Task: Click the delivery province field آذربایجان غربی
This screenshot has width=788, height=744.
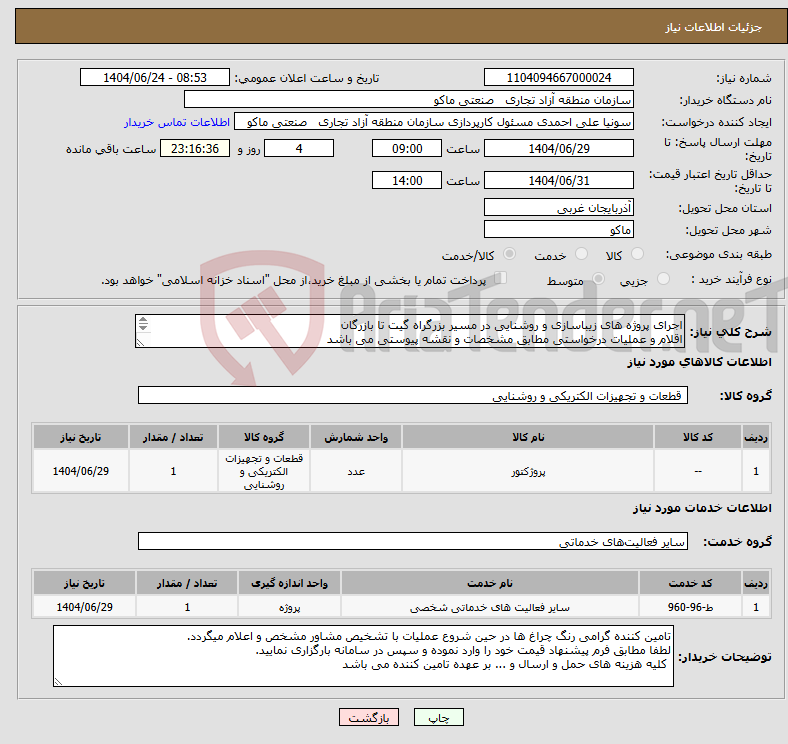Action: click(x=558, y=207)
